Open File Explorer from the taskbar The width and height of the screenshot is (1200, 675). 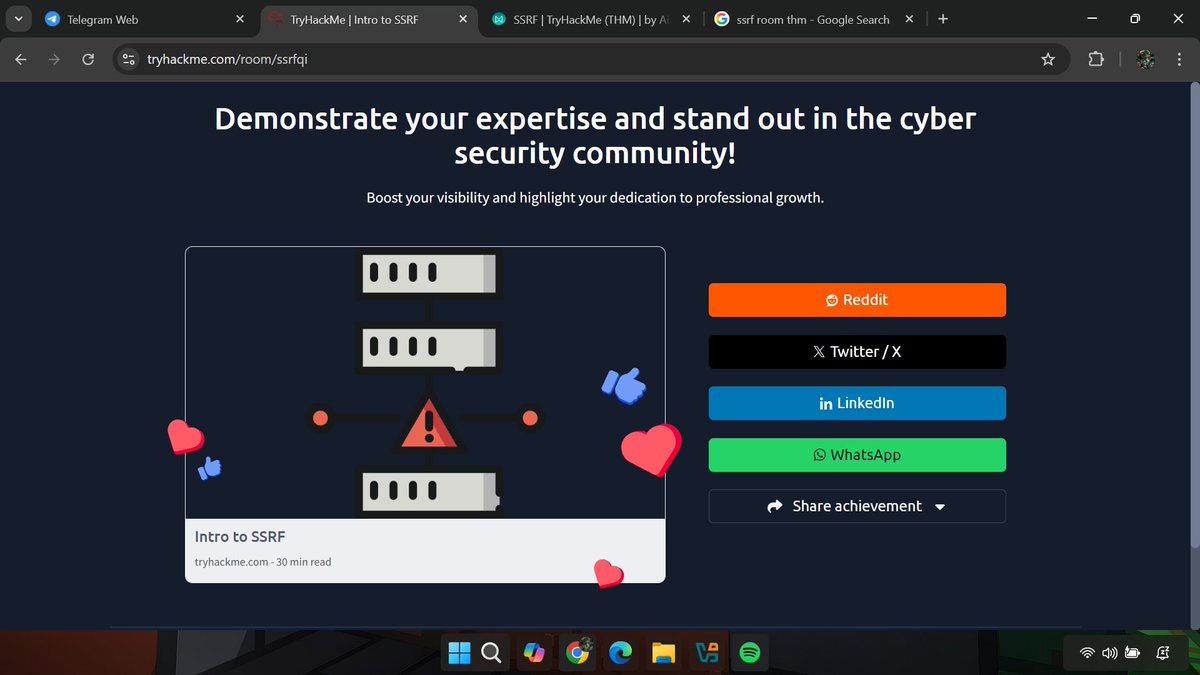pos(663,652)
